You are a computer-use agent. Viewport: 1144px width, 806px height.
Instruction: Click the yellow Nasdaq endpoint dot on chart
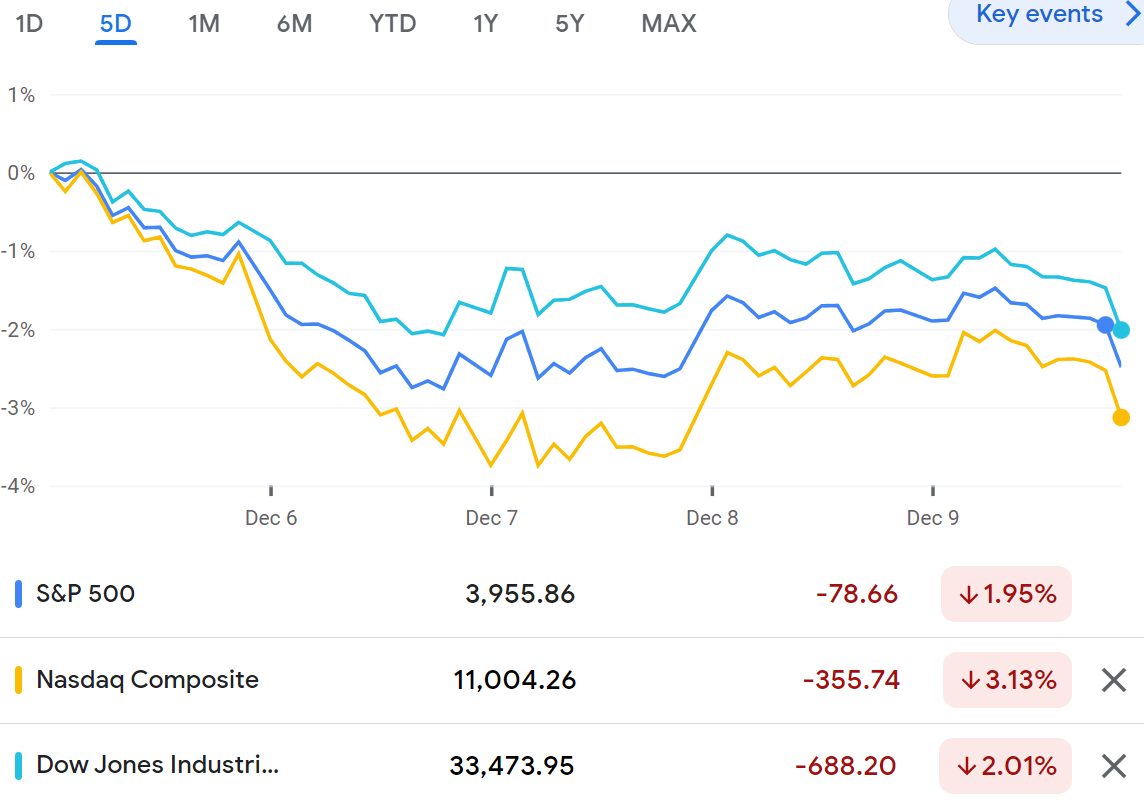point(1121,418)
